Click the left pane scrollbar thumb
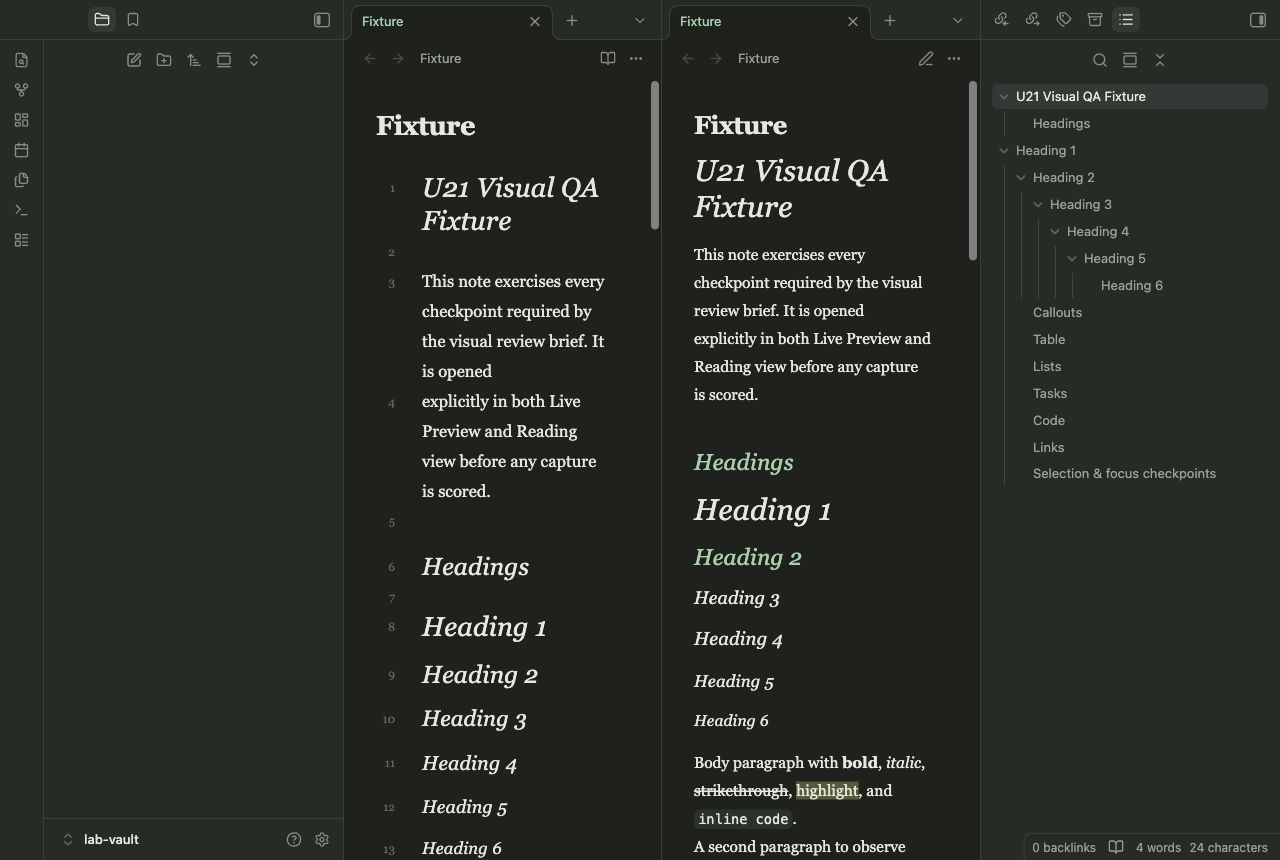1280x860 pixels. click(x=655, y=155)
